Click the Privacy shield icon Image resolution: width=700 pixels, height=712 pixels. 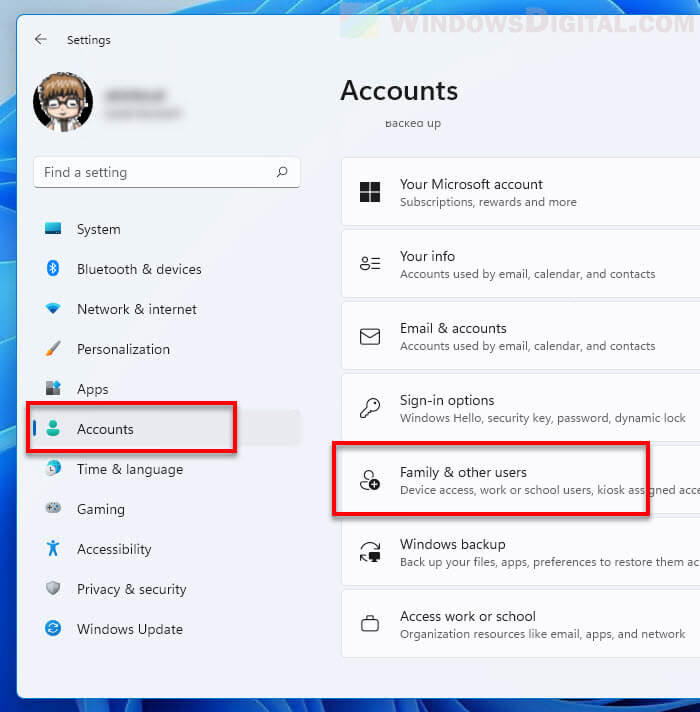tap(53, 588)
